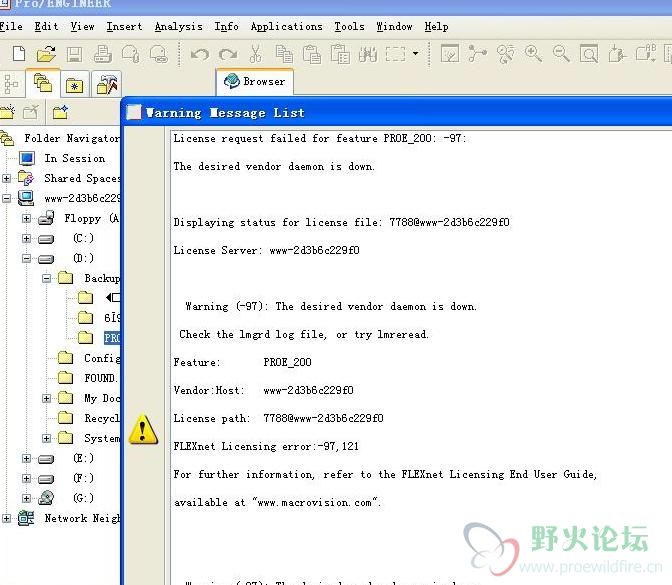Screen dimensions: 672x585
Task: Collapse the www-2d3b6c229 computer node
Action: 6,198
